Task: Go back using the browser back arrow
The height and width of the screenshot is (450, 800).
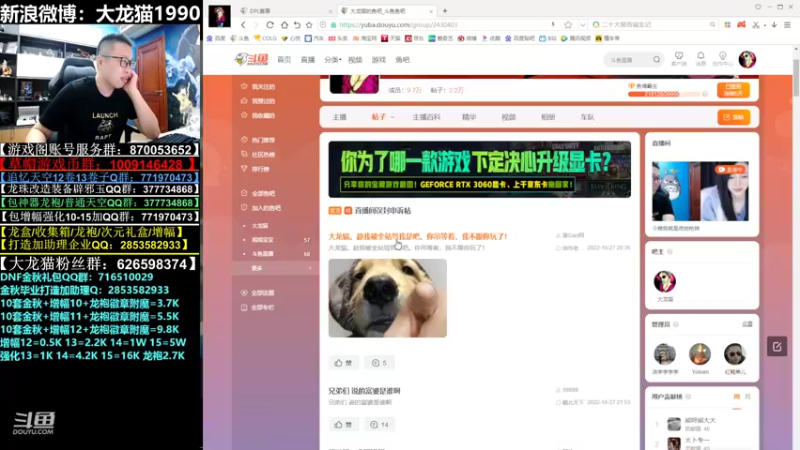Action: (243, 24)
